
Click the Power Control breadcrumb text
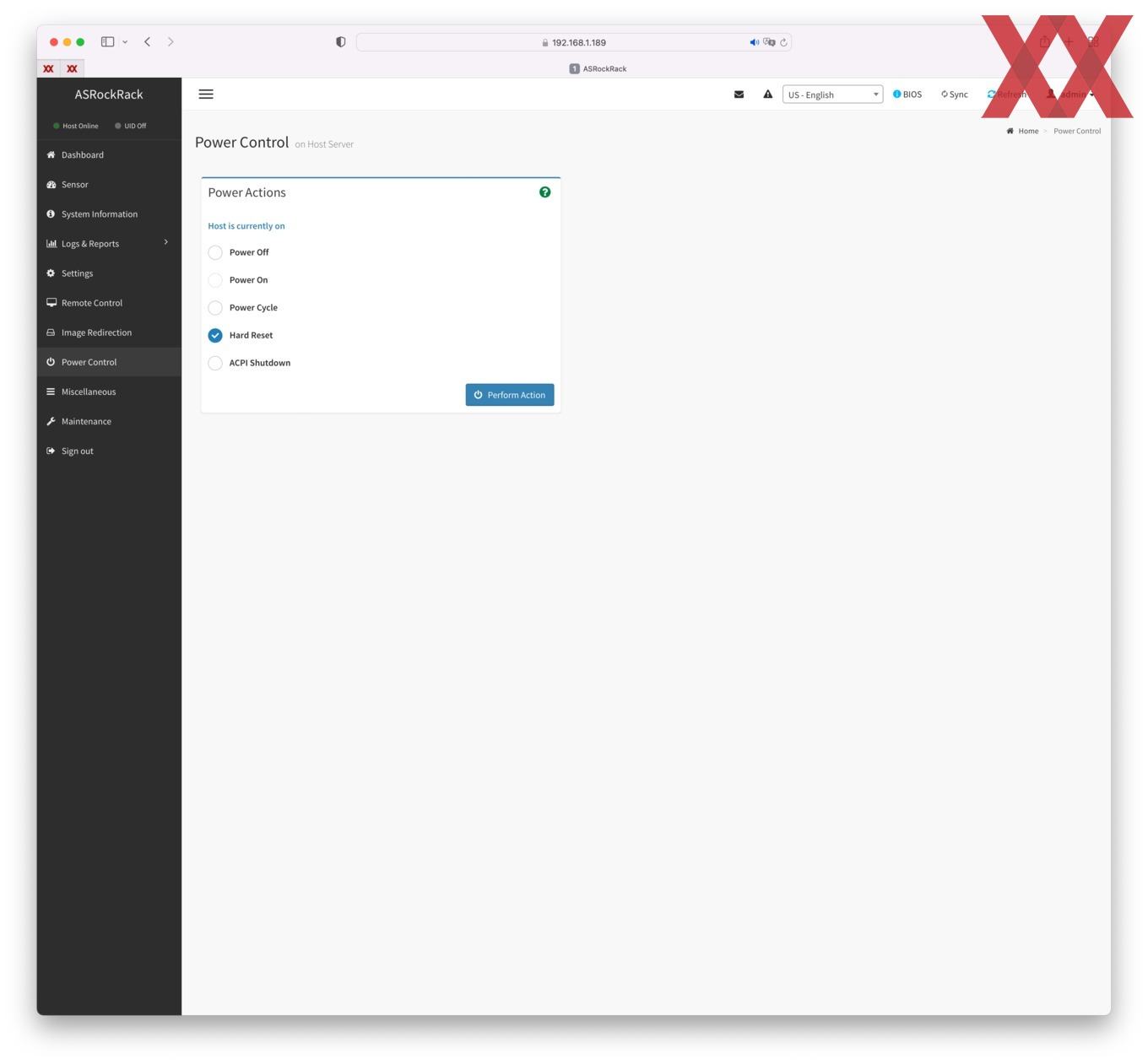pos(1077,131)
